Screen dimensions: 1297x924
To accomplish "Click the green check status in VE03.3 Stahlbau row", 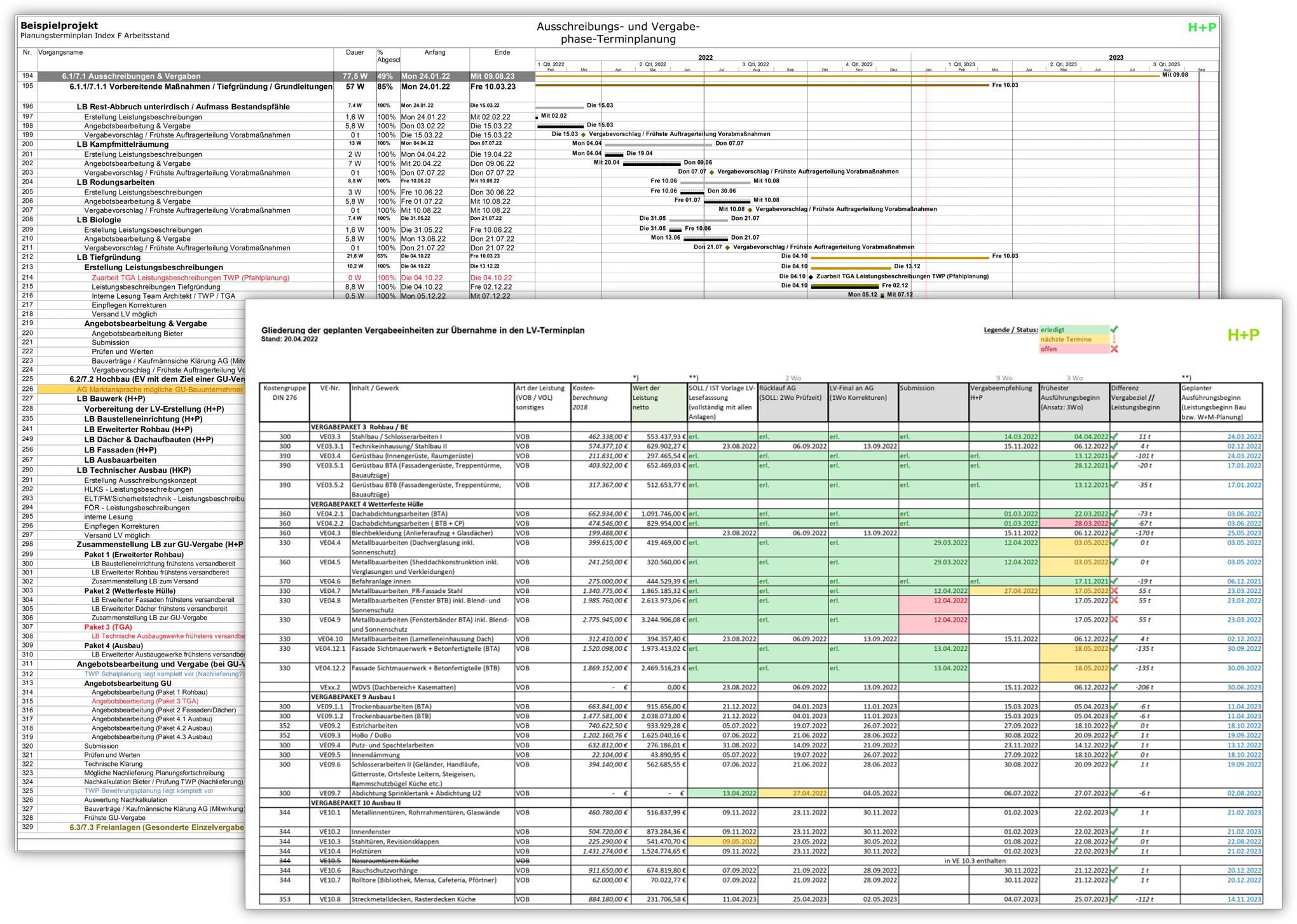I will point(1114,437).
